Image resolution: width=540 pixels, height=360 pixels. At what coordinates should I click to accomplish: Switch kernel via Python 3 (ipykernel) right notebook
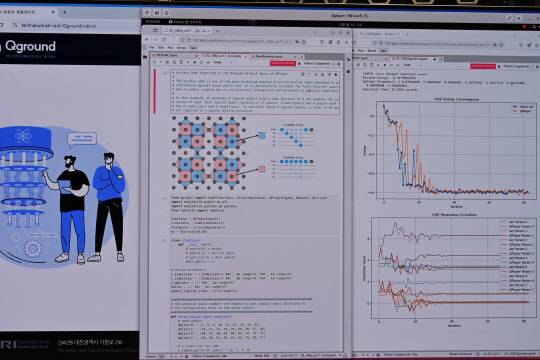[x=516, y=66]
